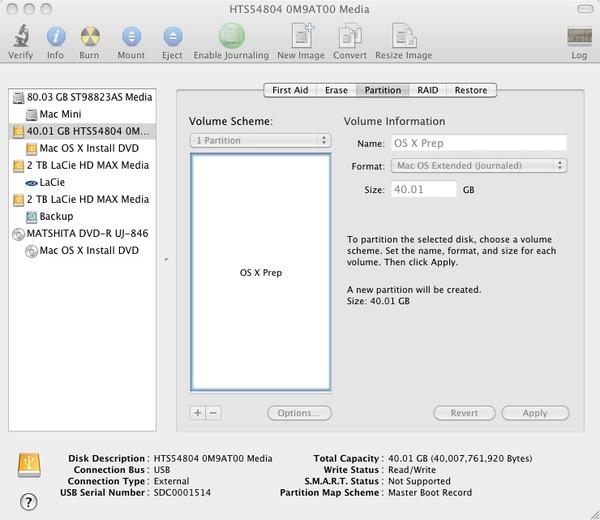Click 'SDC0001514' serial number text

click(x=182, y=492)
